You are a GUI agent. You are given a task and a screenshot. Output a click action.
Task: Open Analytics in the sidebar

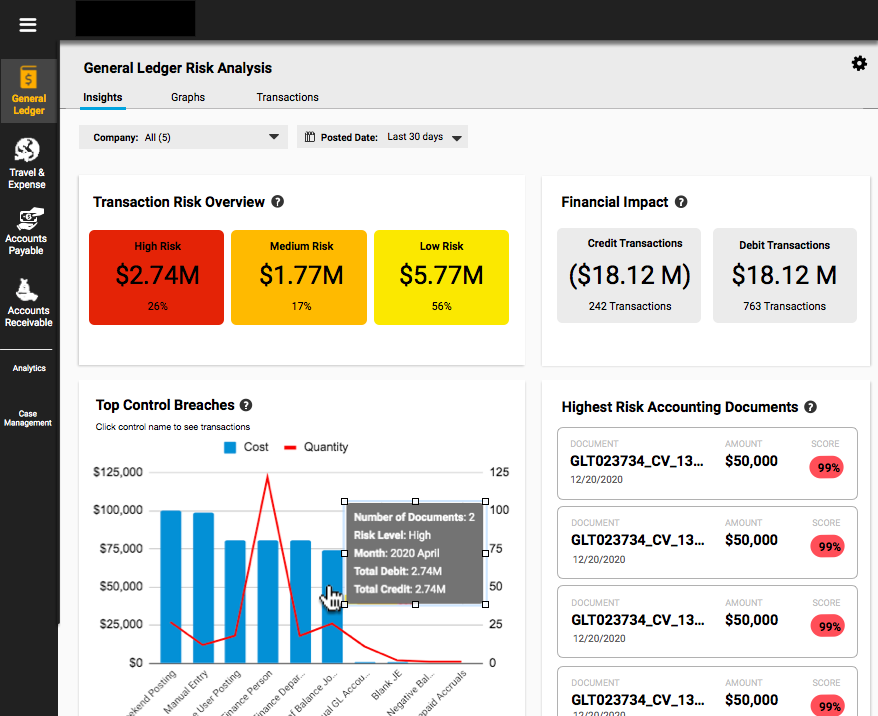coord(29,368)
